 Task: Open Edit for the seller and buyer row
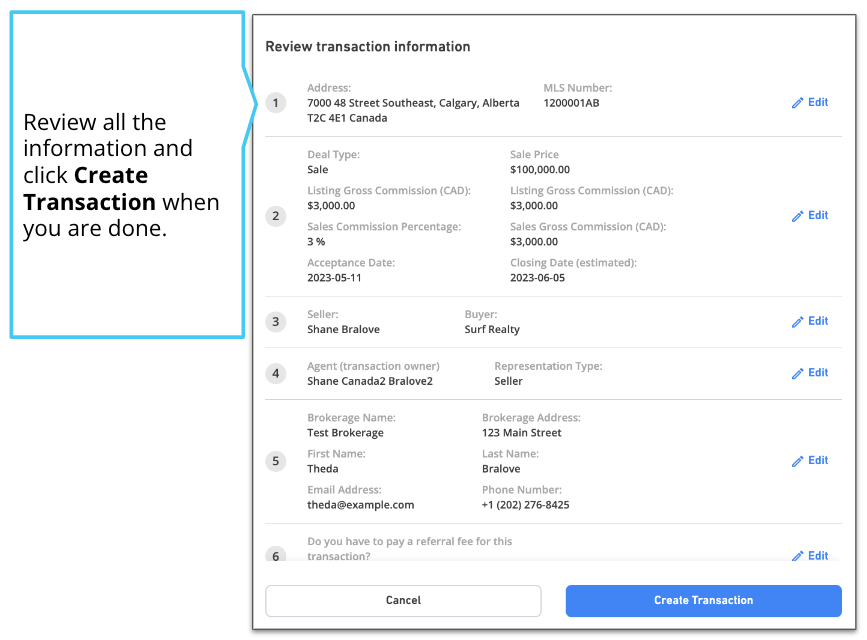click(809, 321)
